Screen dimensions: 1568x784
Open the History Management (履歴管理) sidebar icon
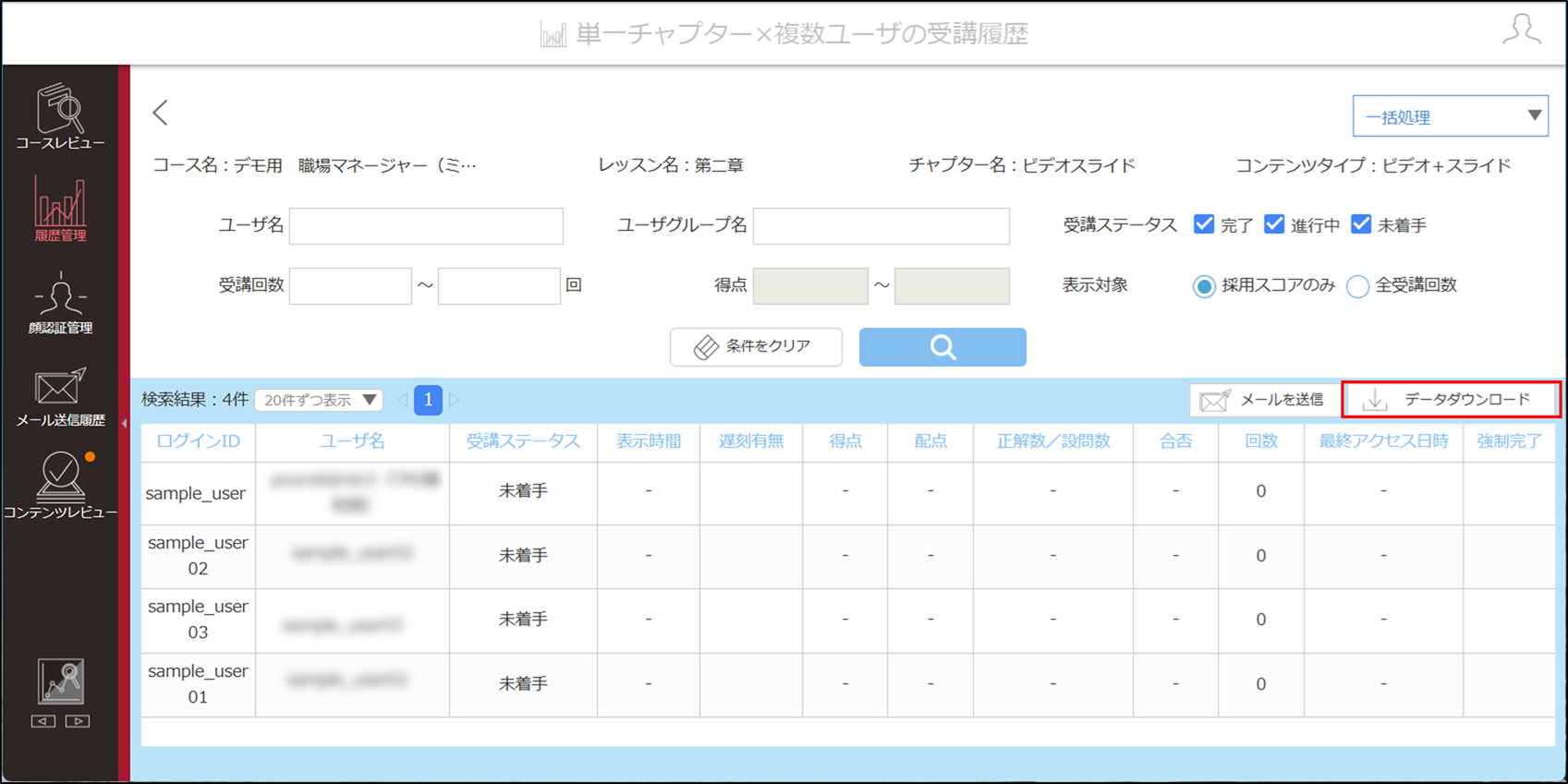(60, 209)
